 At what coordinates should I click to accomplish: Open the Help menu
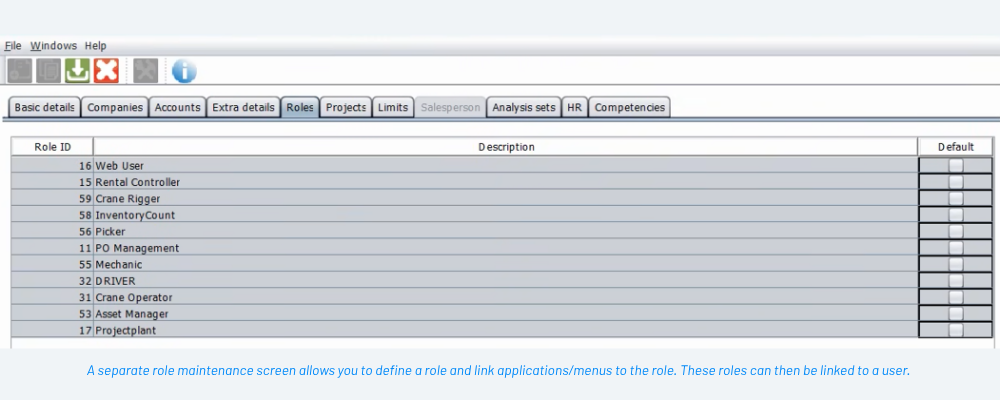click(95, 46)
